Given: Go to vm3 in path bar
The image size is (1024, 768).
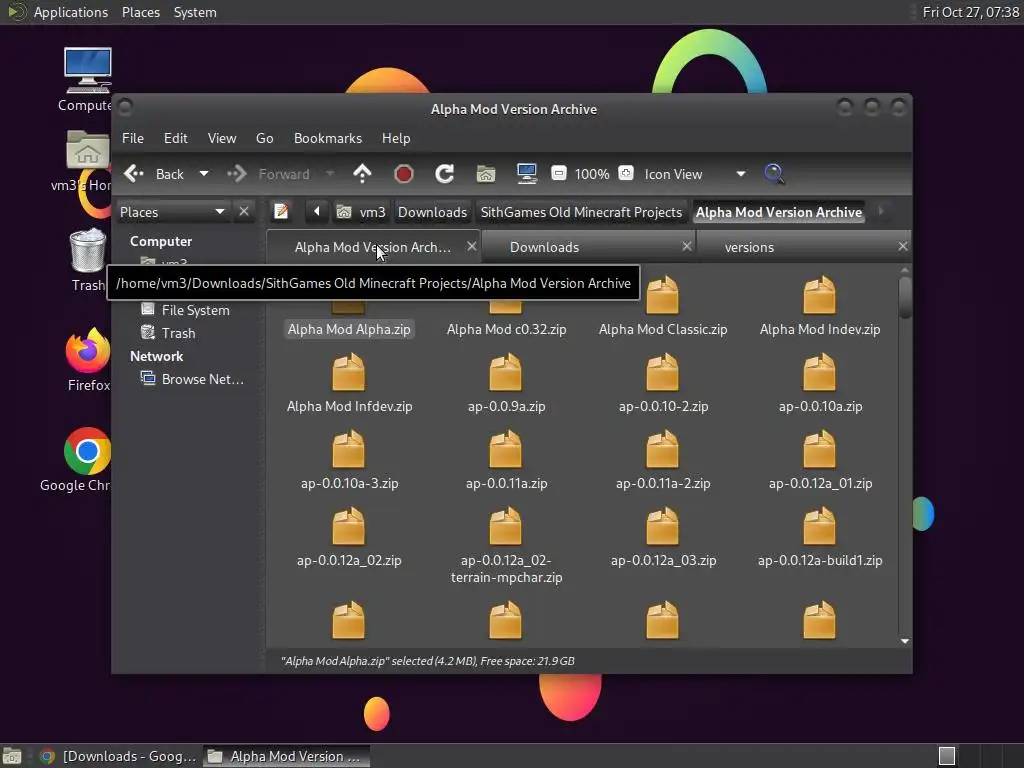Looking at the screenshot, I should point(362,212).
